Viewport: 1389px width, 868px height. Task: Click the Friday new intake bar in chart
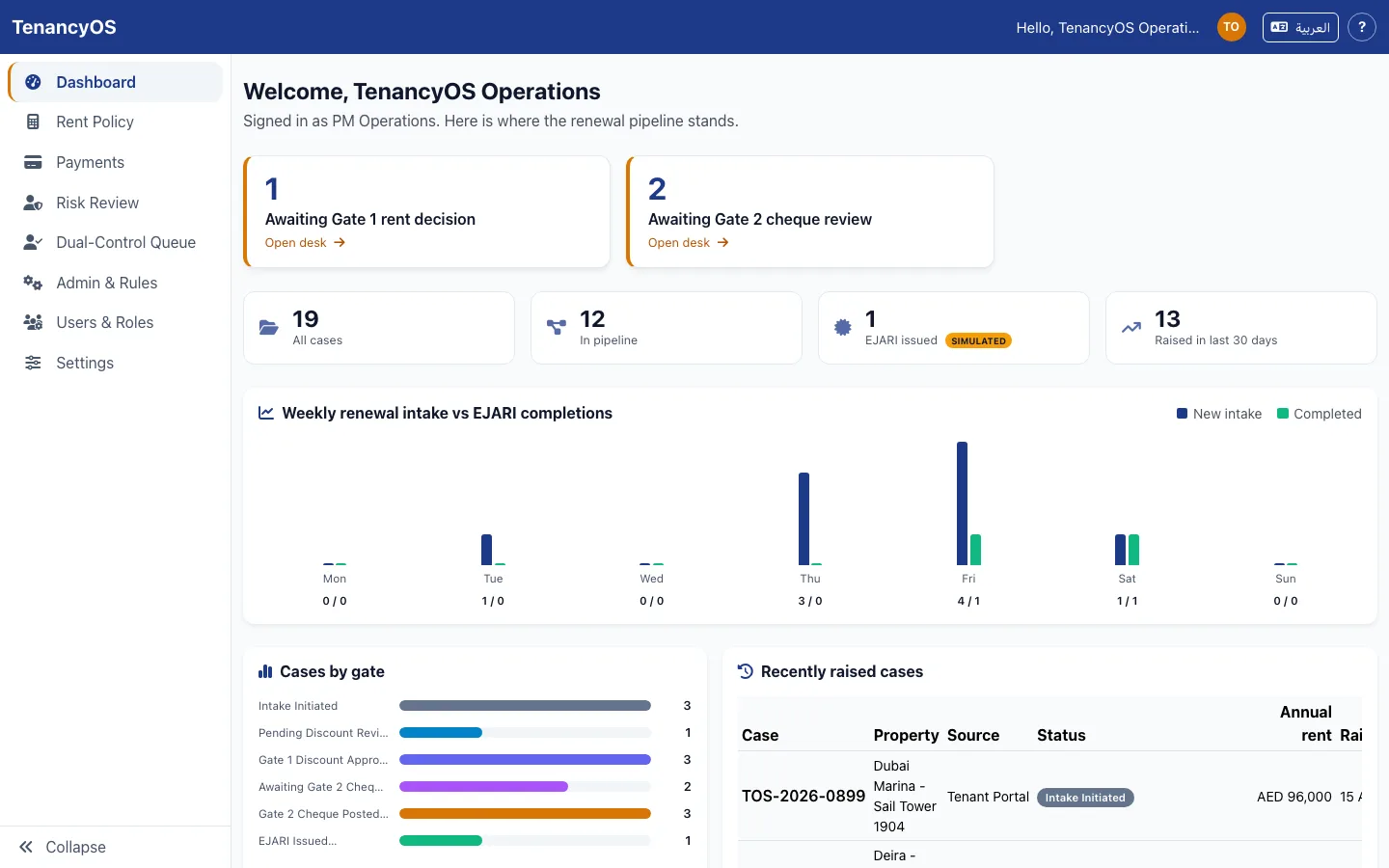962,503
